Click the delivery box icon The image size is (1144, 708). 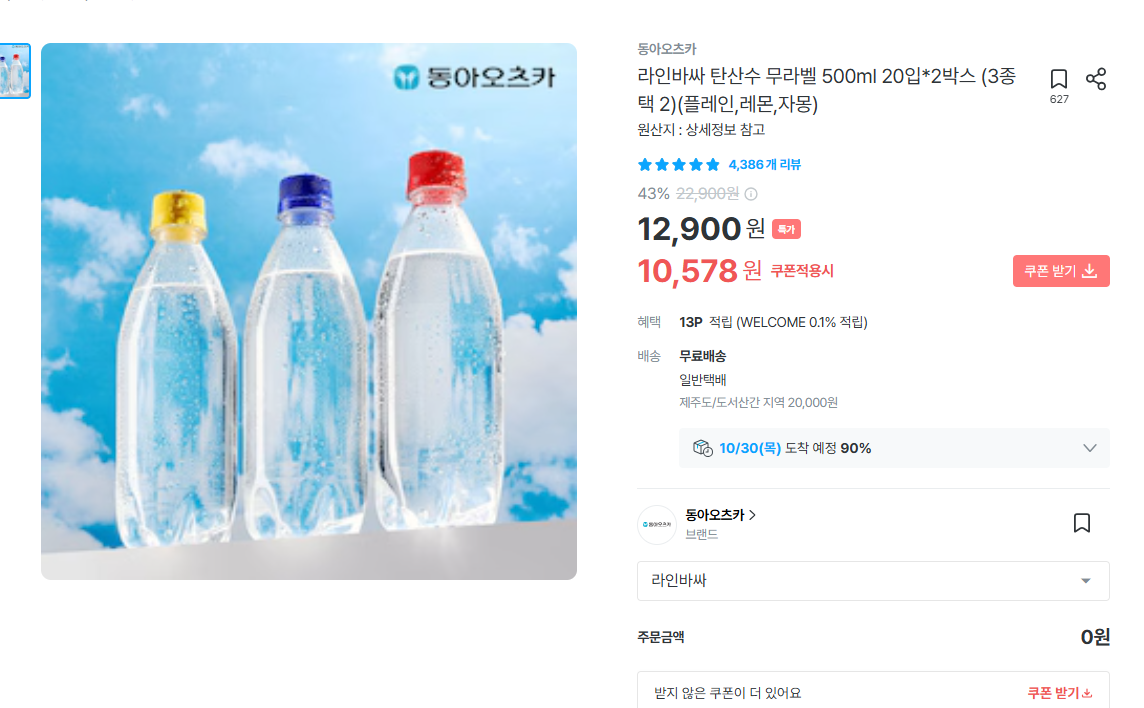click(702, 448)
